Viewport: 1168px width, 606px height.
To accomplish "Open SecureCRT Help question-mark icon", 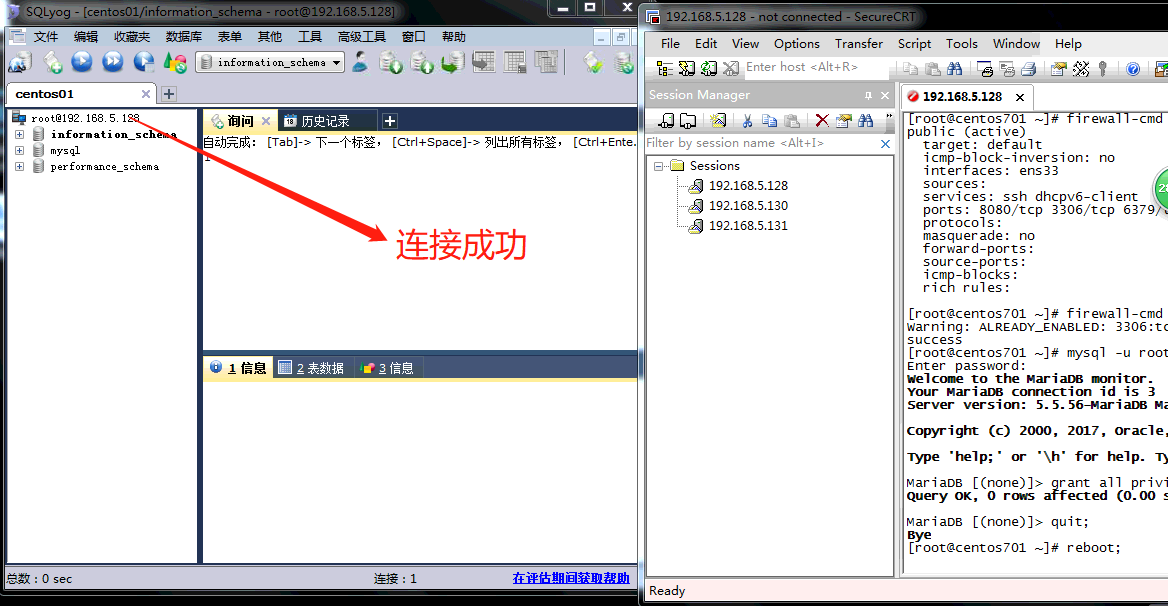I will click(x=1132, y=69).
